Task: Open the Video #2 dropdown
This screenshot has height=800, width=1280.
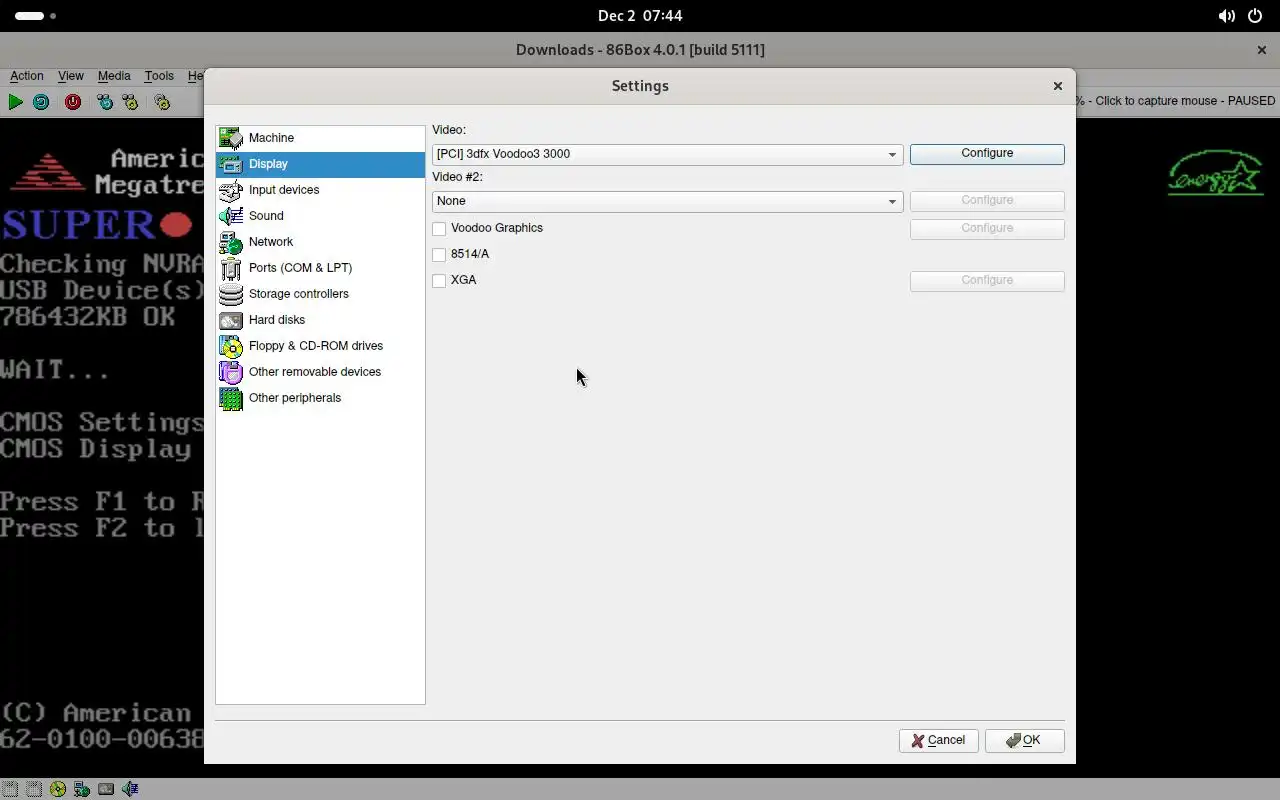Action: tap(667, 201)
